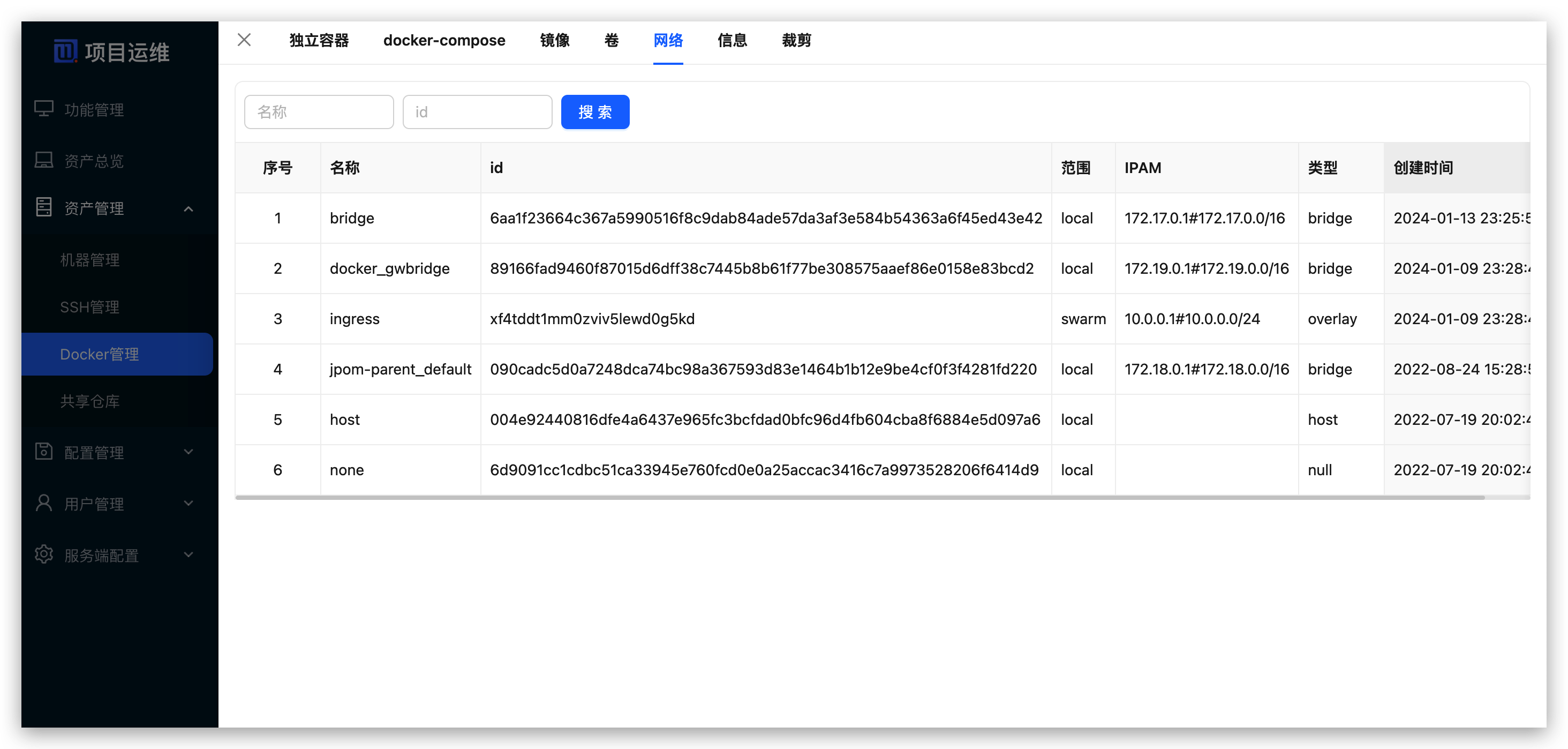Click the 资产总览 laptop icon

tap(44, 160)
